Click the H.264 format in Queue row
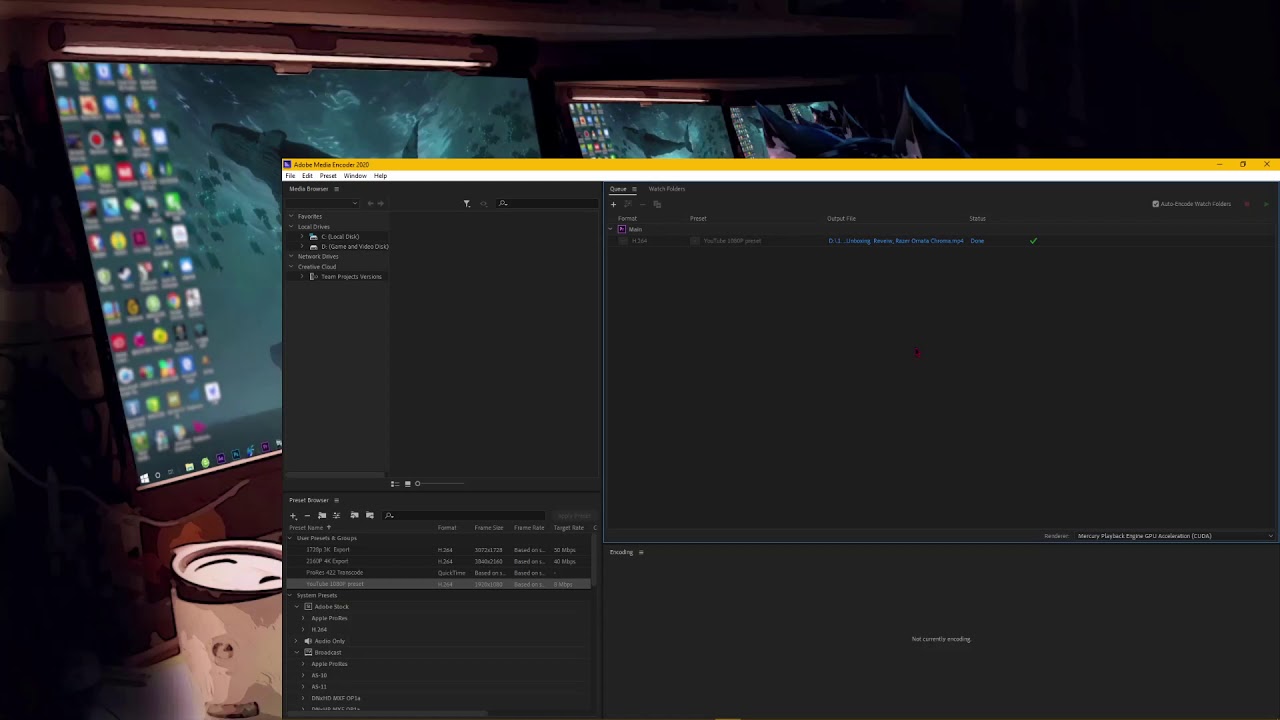1280x720 pixels. coord(639,241)
